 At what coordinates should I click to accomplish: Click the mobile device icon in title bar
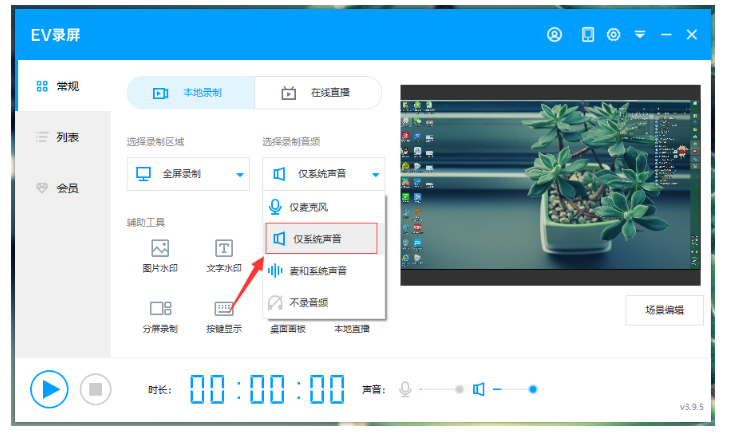(588, 35)
